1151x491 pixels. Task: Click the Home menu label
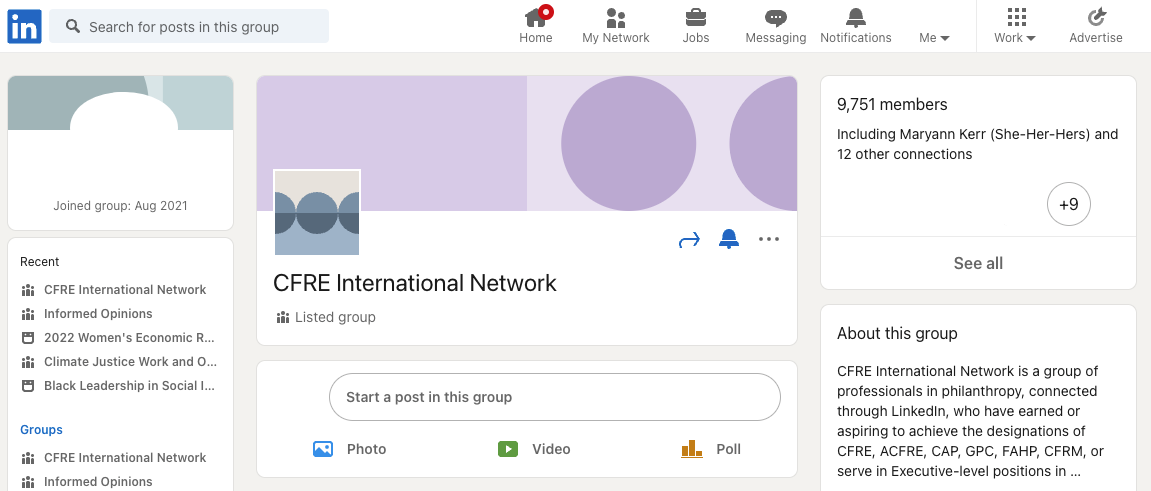click(536, 38)
